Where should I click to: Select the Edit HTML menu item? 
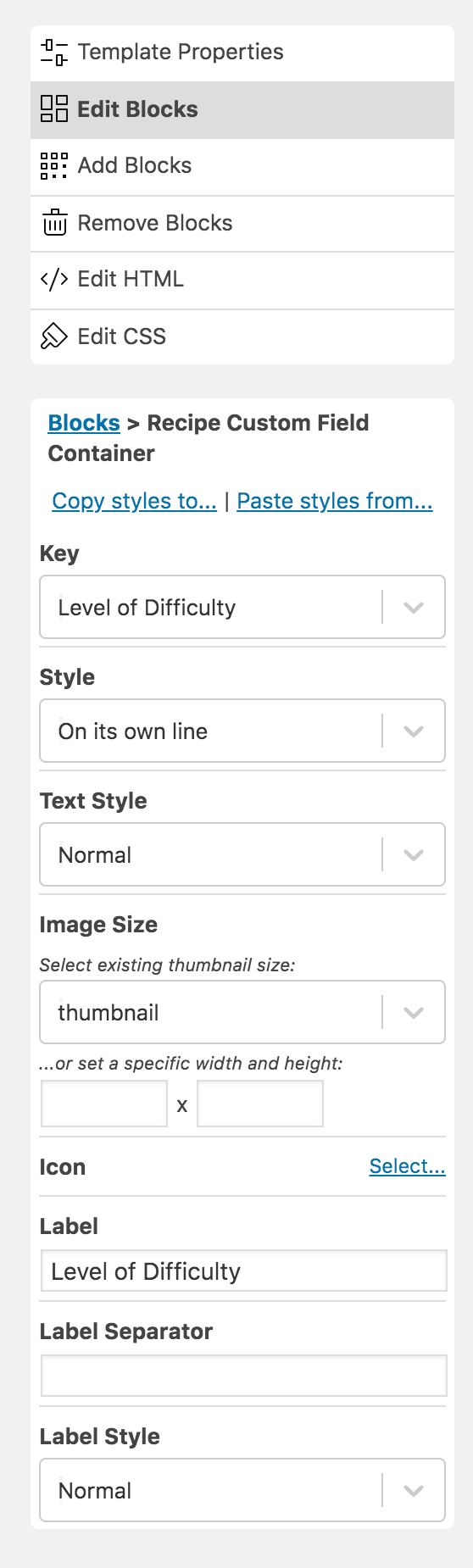pos(242,280)
